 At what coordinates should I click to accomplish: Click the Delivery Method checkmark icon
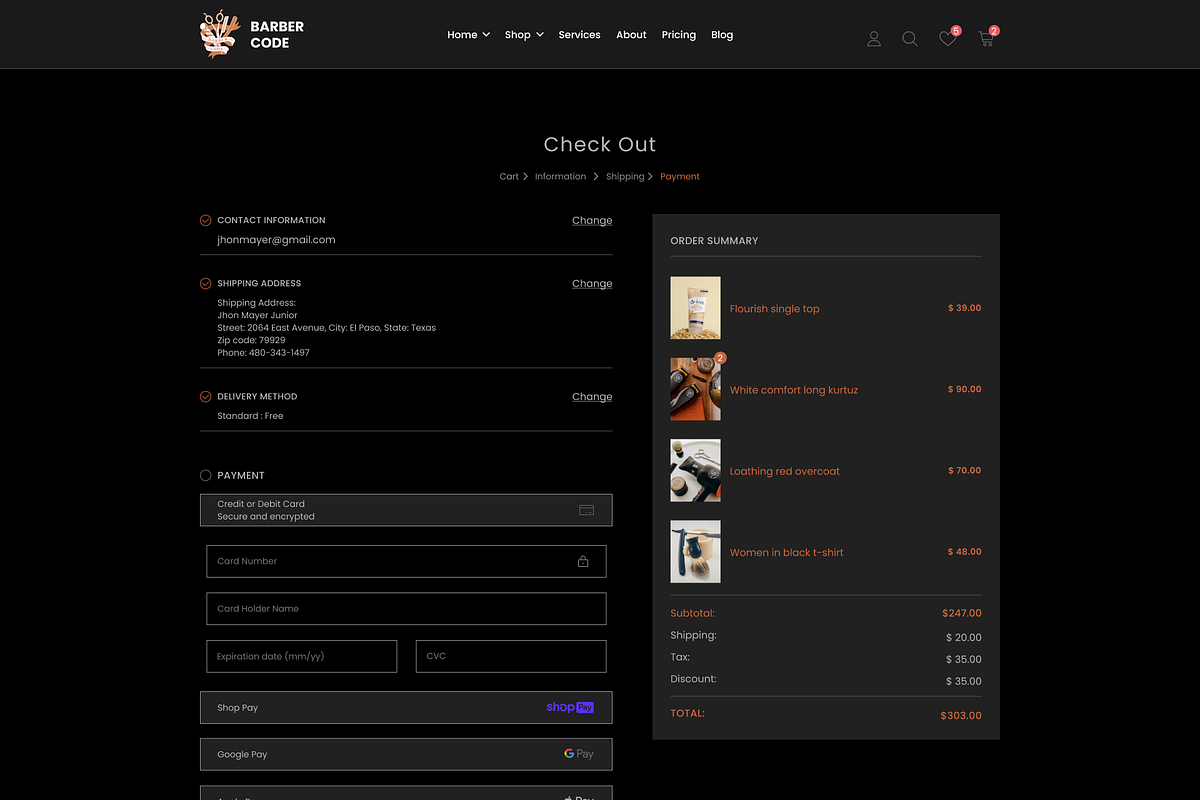pos(206,396)
